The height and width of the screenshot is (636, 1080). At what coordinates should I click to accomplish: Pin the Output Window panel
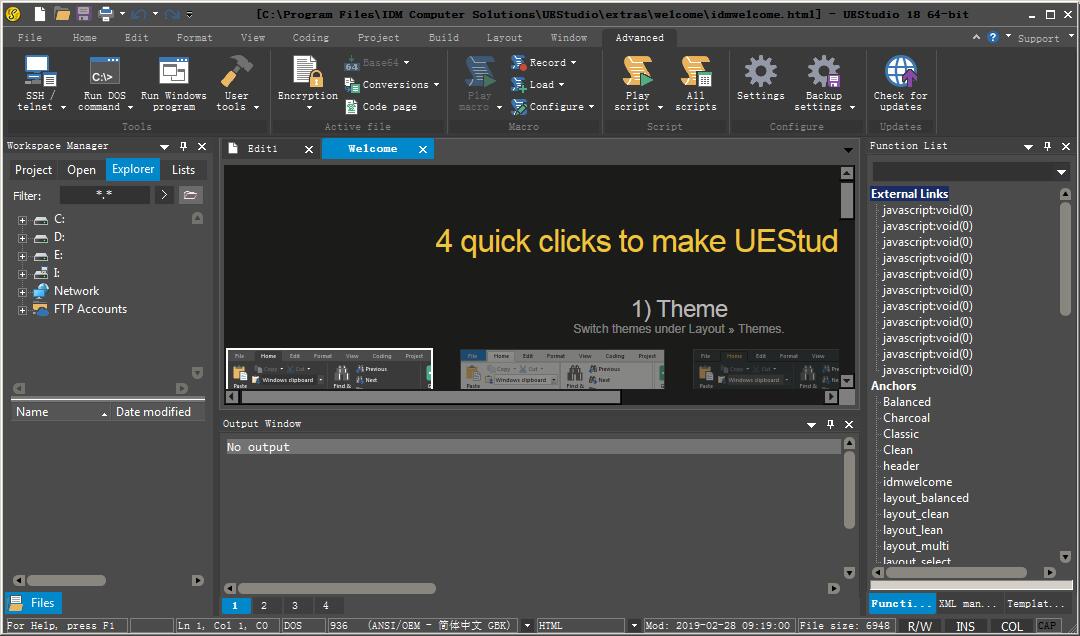[831, 424]
